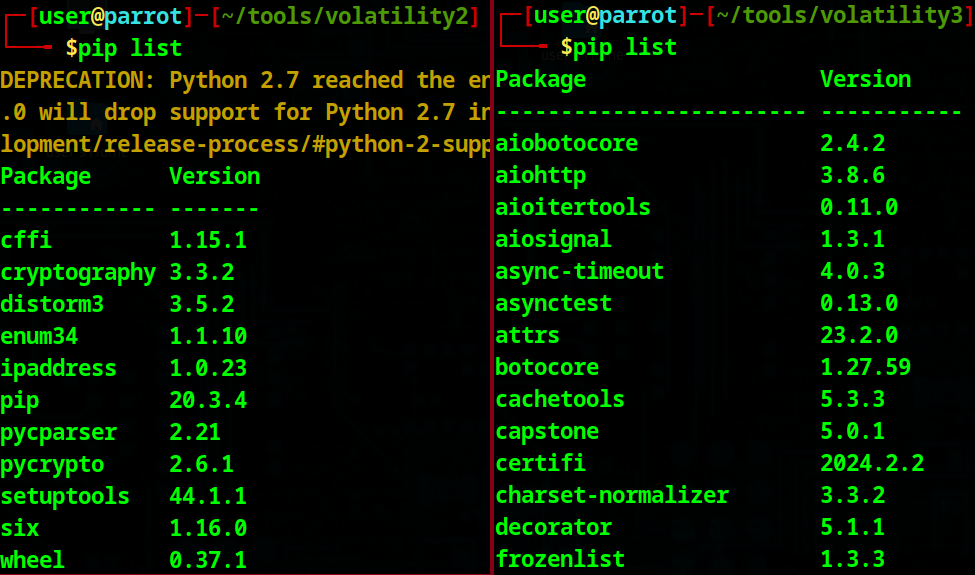Screen dimensions: 975x575
Task: Click the pip version 20.3.4
Action: (x=208, y=400)
